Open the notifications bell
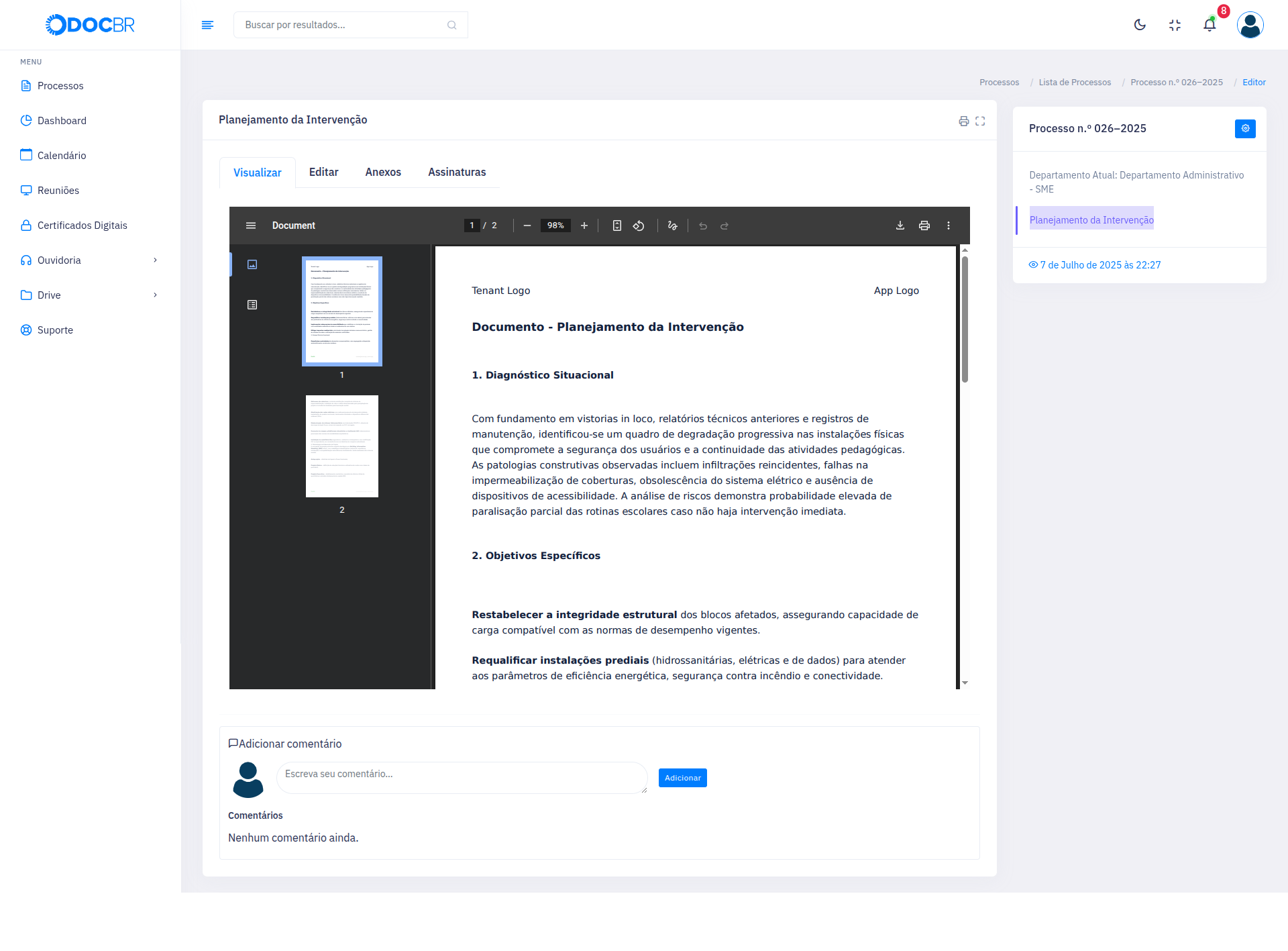1288x951 pixels. tap(1210, 25)
